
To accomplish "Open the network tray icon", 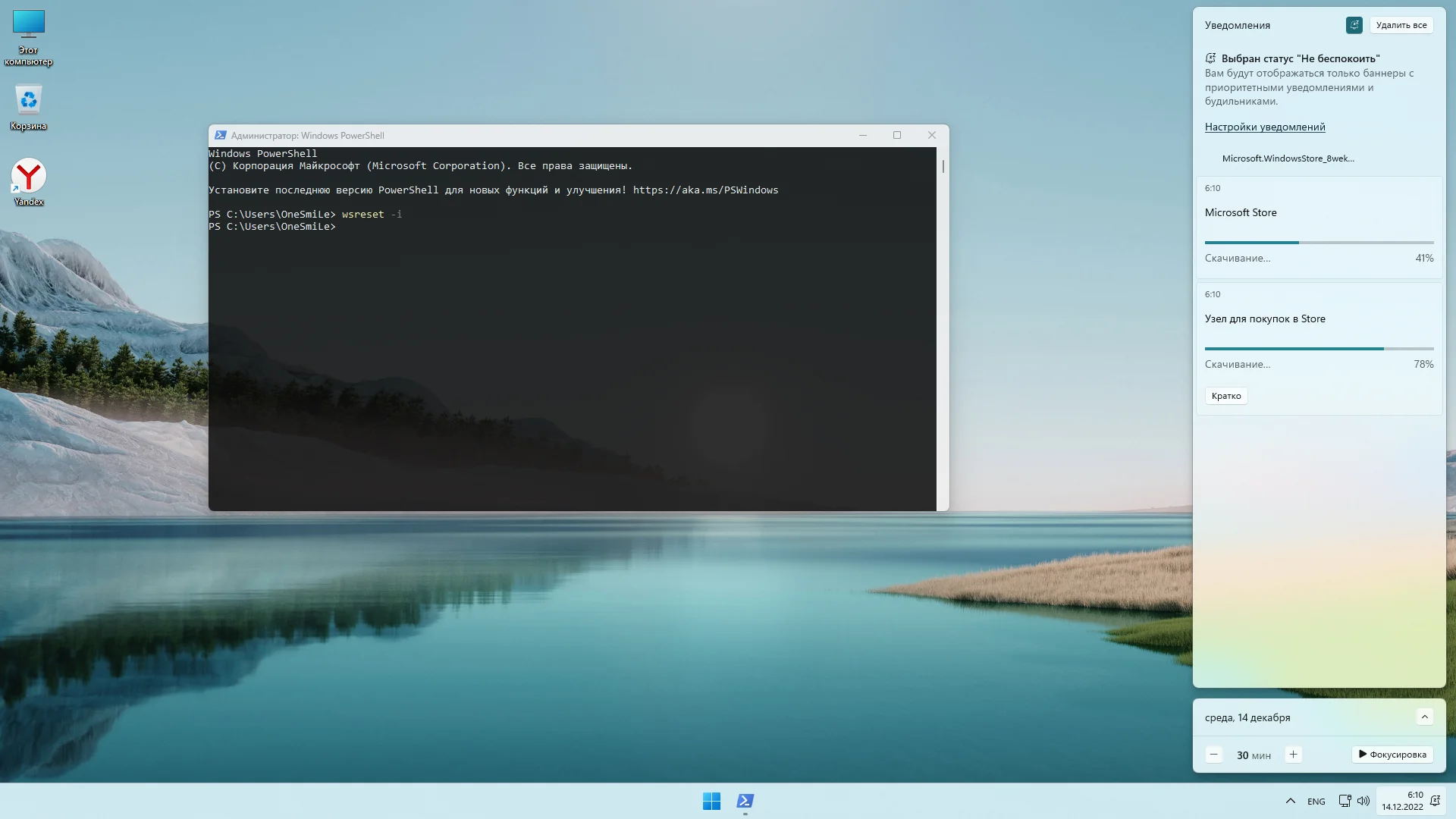I will coord(1345,801).
